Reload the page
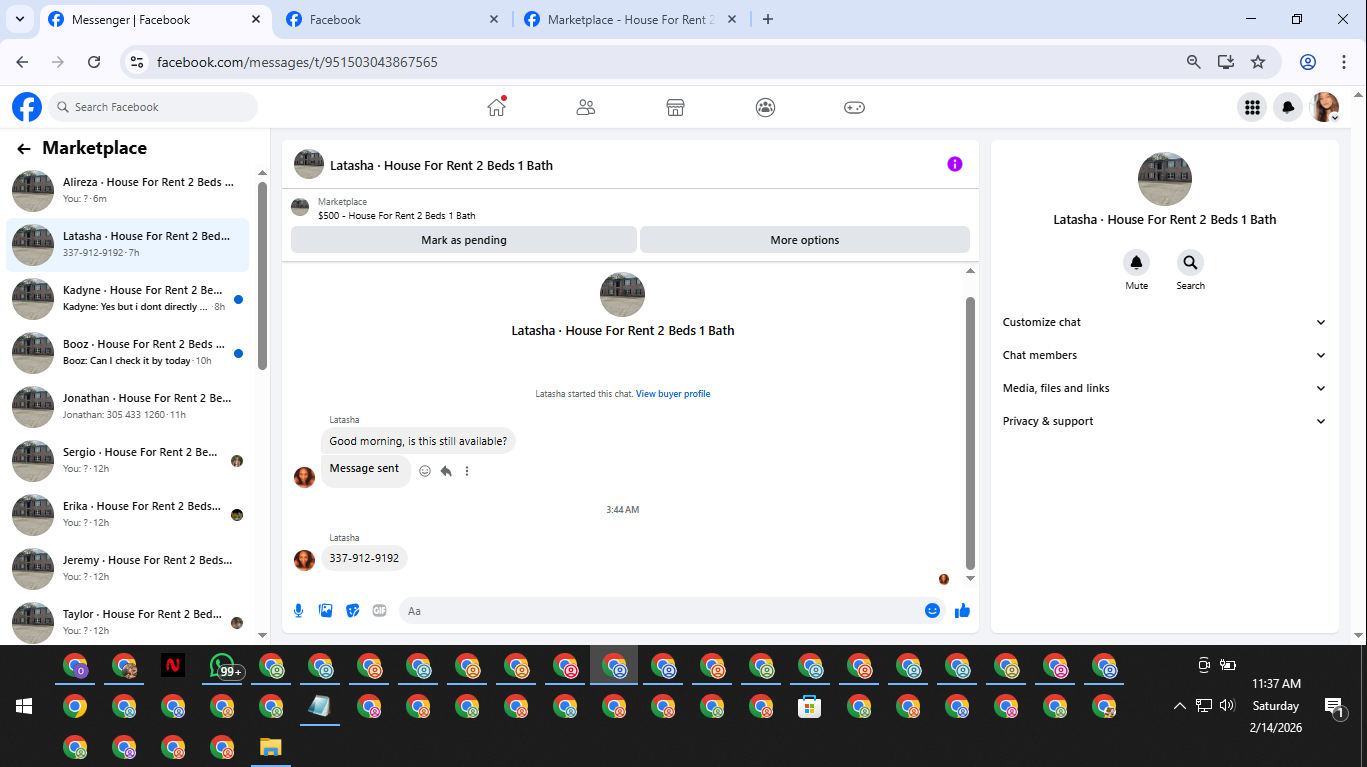1367x767 pixels. (94, 62)
